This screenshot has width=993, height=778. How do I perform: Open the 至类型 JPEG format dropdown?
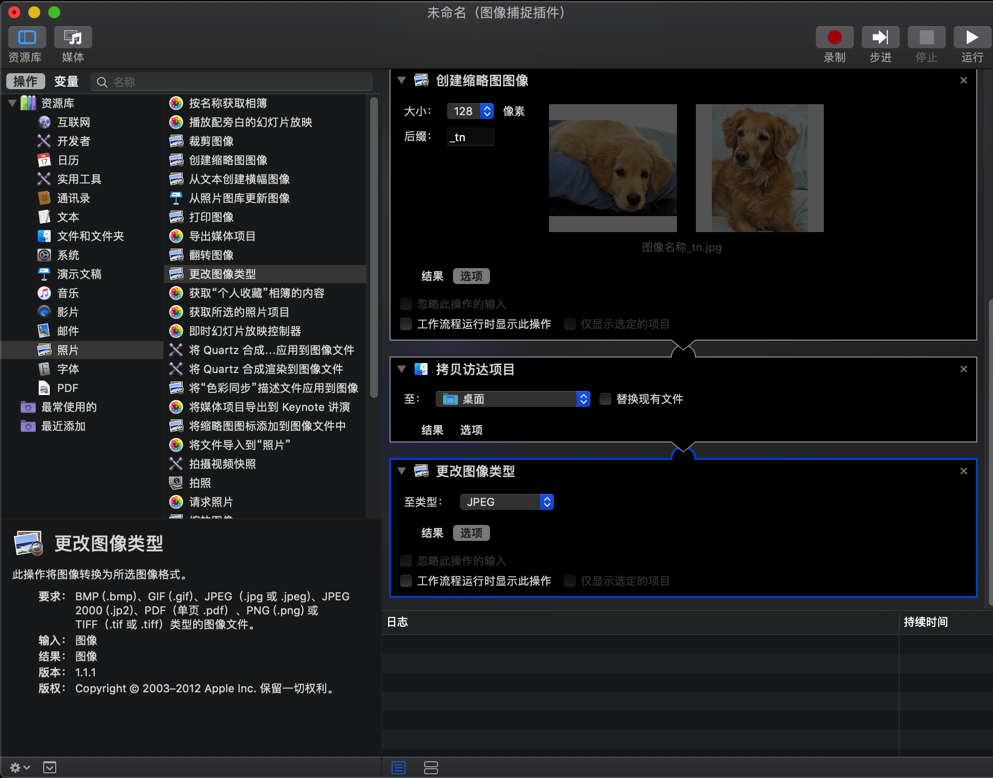tap(507, 502)
